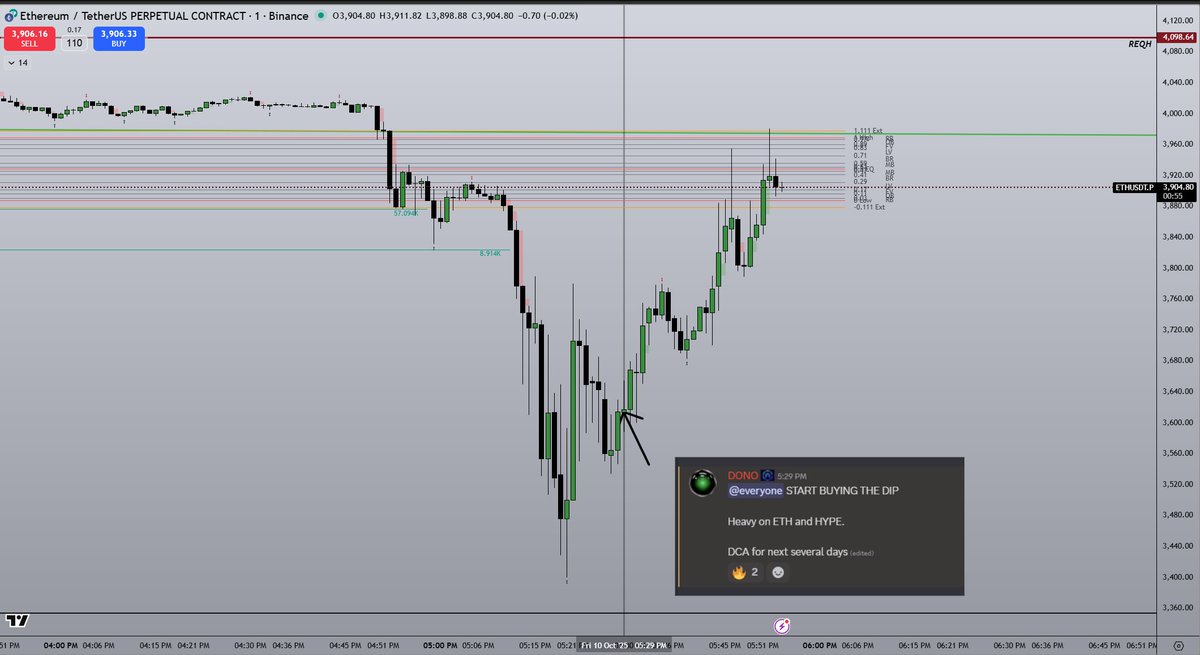Open the add reaction smiley button
Image resolution: width=1200 pixels, height=655 pixels.
779,573
